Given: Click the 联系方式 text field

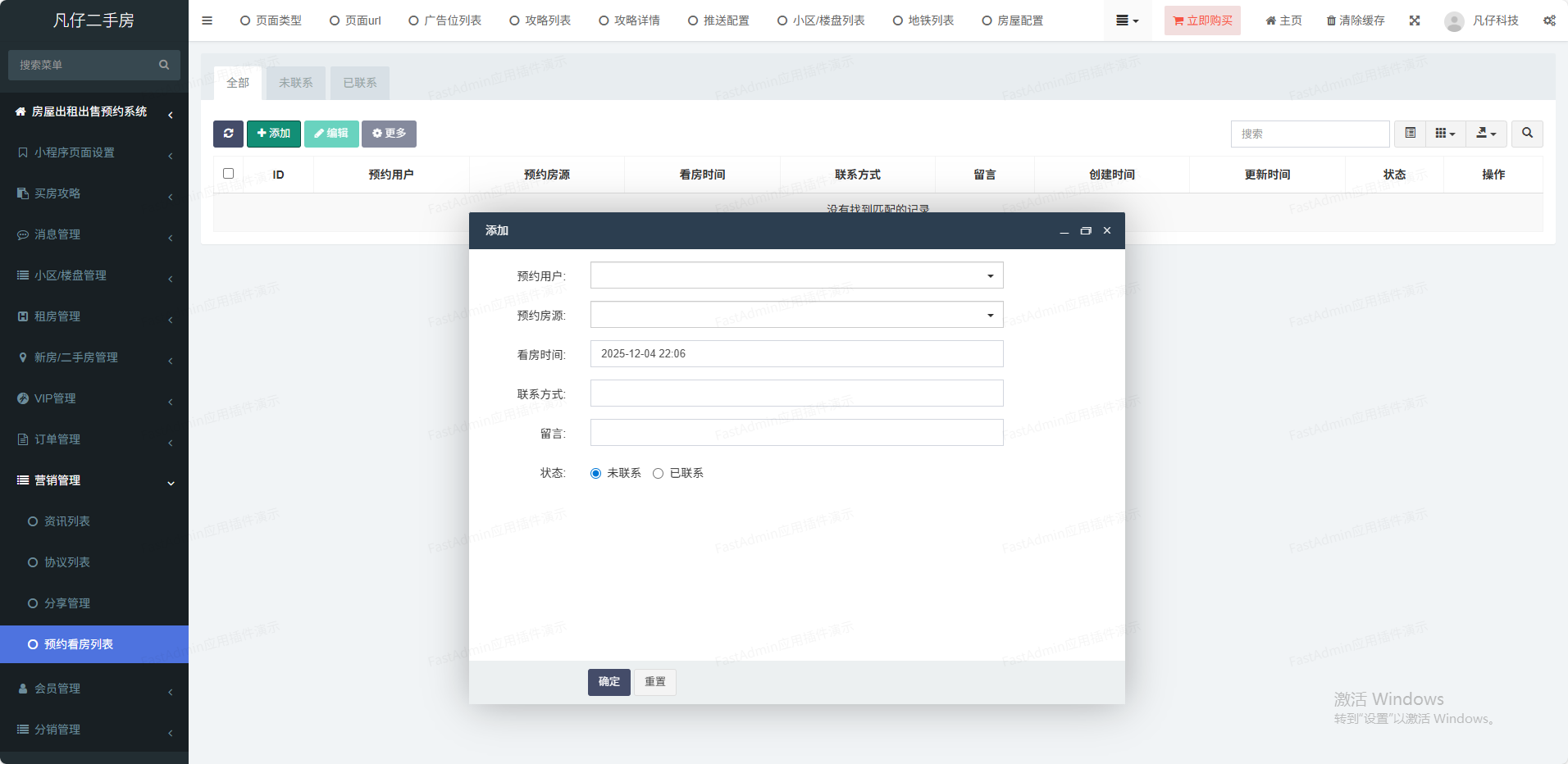Looking at the screenshot, I should 796,393.
